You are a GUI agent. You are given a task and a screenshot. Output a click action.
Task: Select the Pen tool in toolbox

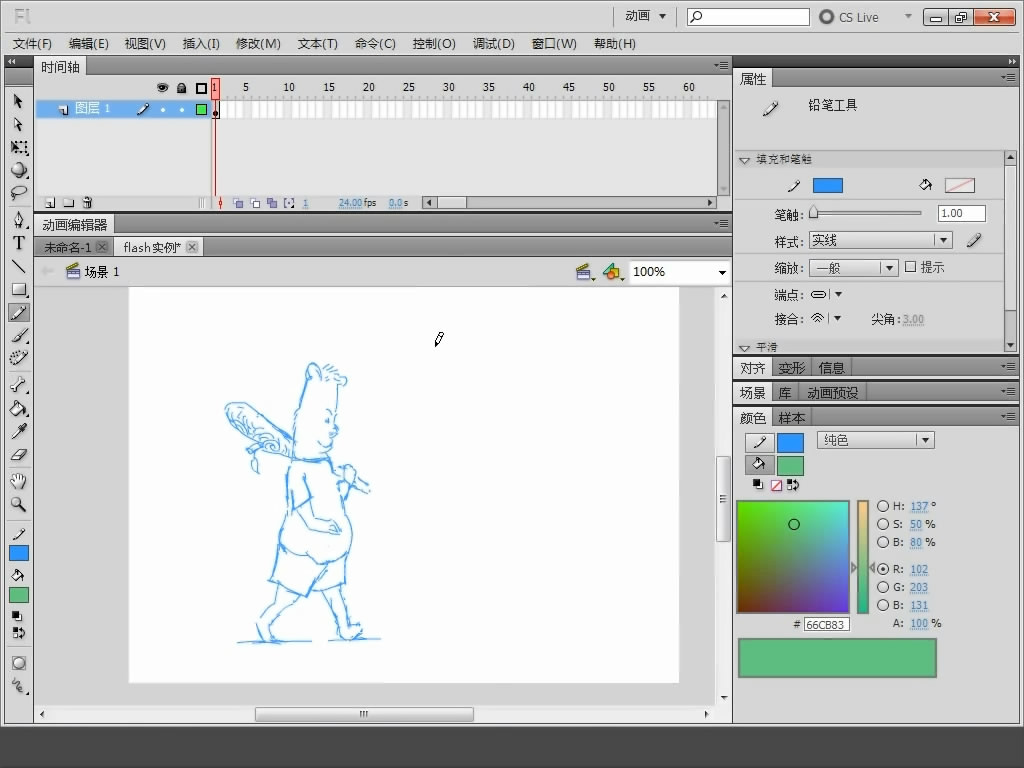18,219
